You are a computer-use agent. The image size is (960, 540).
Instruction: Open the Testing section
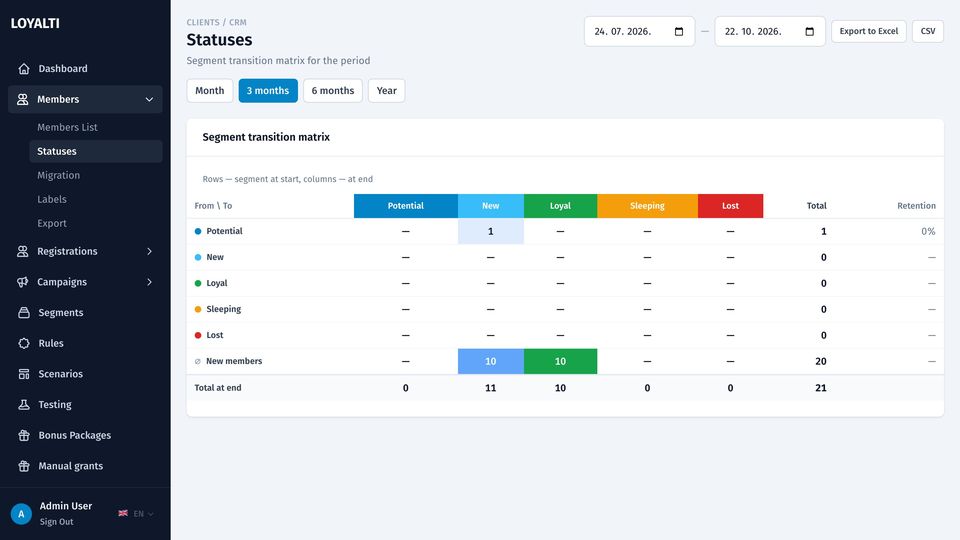click(85, 404)
